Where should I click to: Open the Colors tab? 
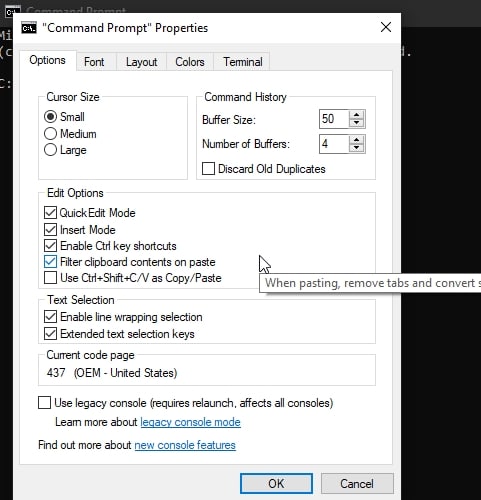pos(190,62)
